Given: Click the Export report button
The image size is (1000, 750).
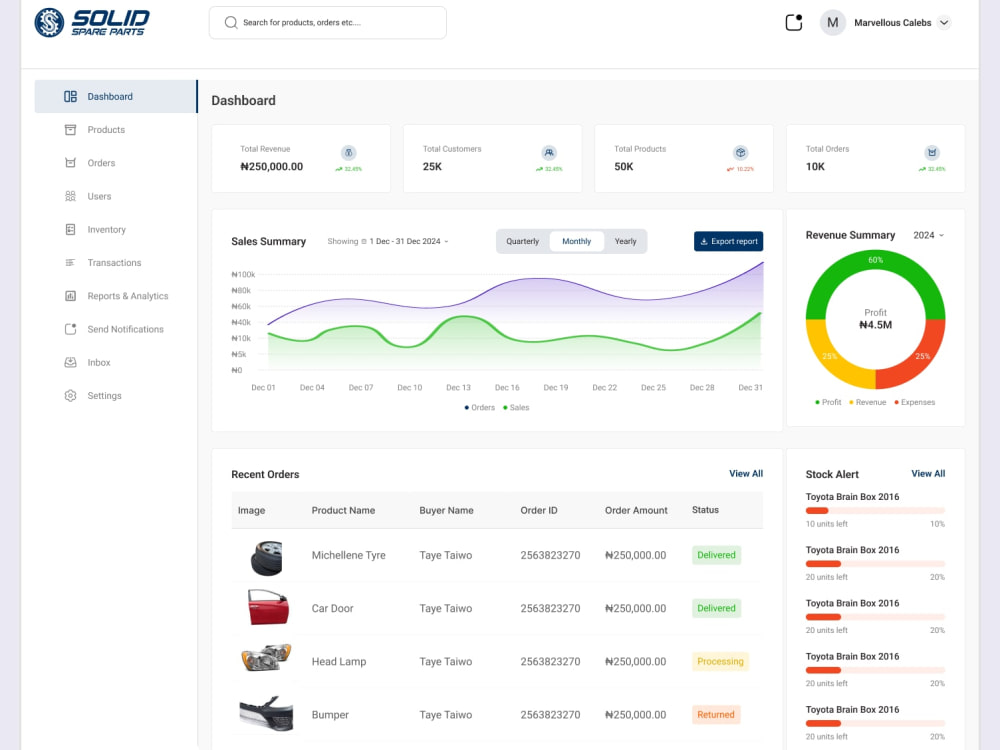Looking at the screenshot, I should point(728,241).
